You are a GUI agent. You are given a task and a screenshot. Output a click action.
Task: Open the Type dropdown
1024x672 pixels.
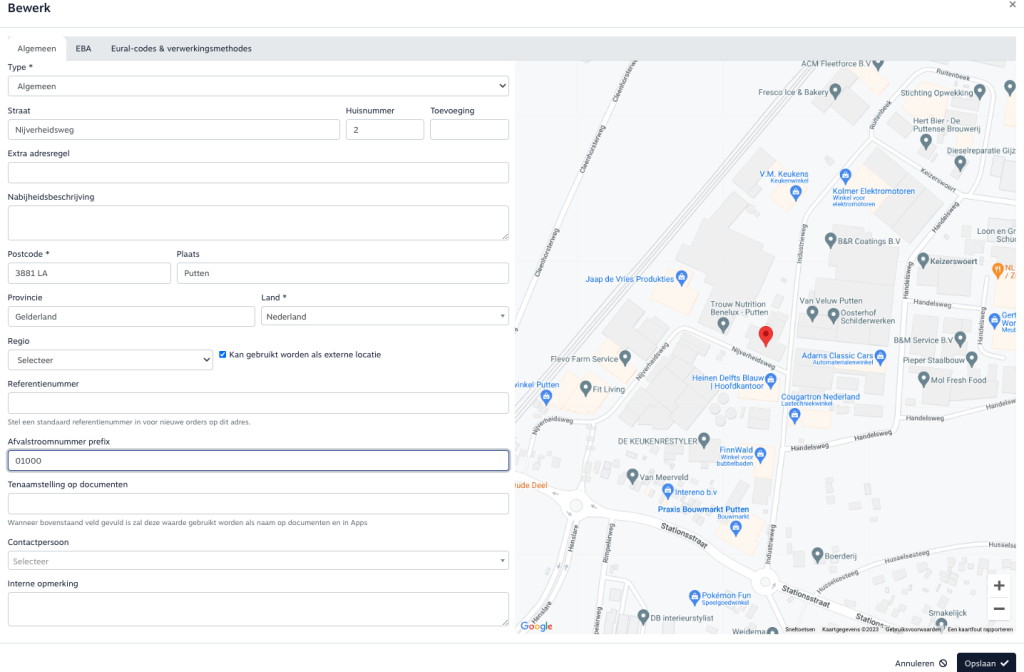(258, 87)
